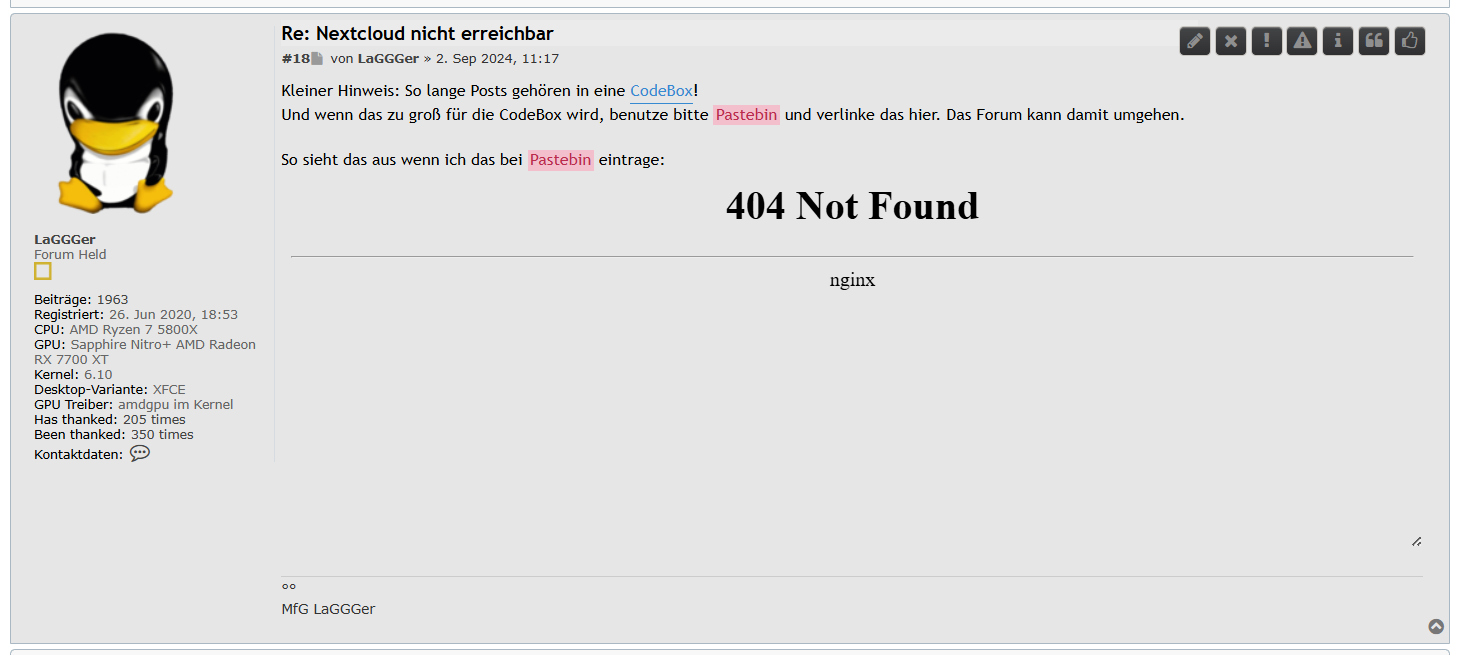Thank the post with thumbs-up icon

coord(1410,41)
